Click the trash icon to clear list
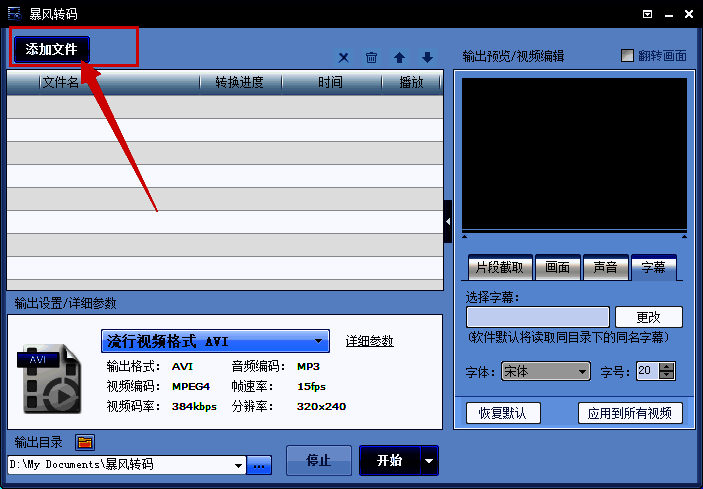 pos(371,58)
